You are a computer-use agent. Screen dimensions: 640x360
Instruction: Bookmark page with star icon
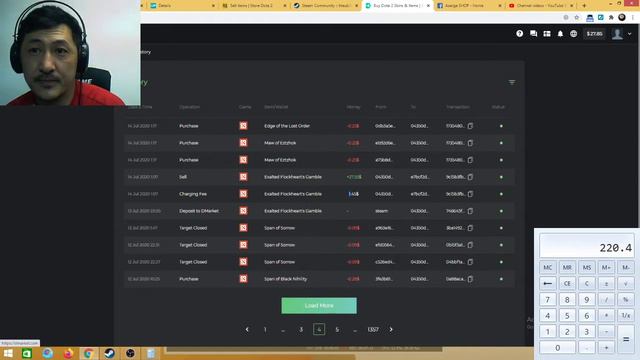[x=577, y=18]
